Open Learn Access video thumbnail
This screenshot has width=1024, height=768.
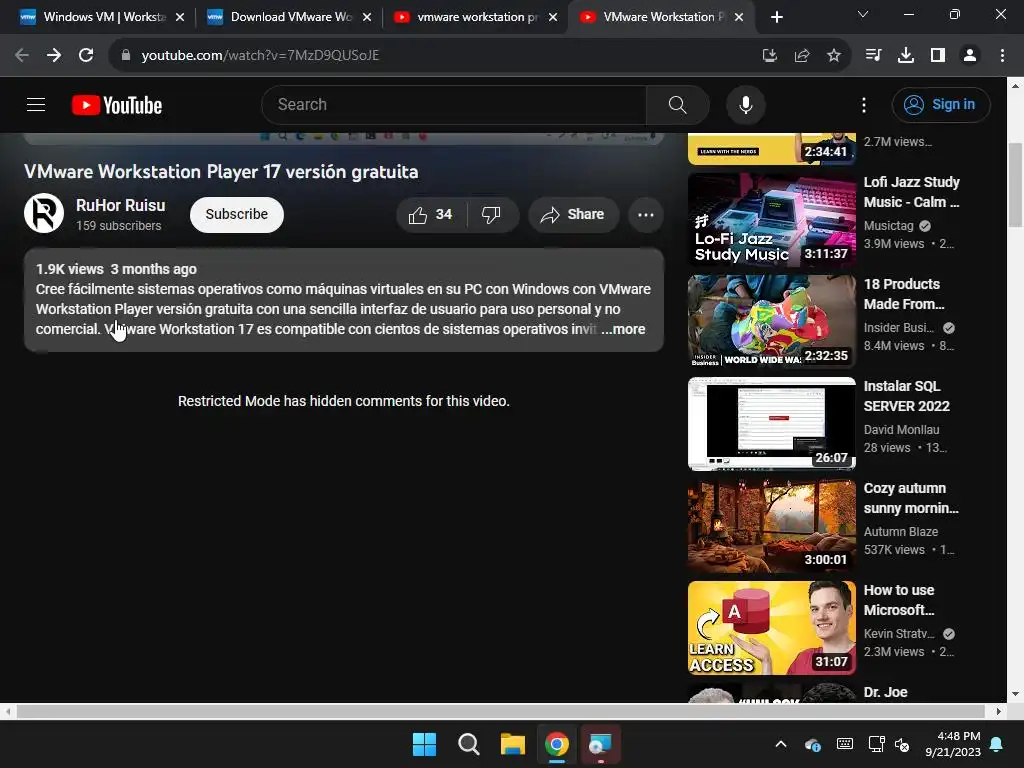(x=771, y=628)
